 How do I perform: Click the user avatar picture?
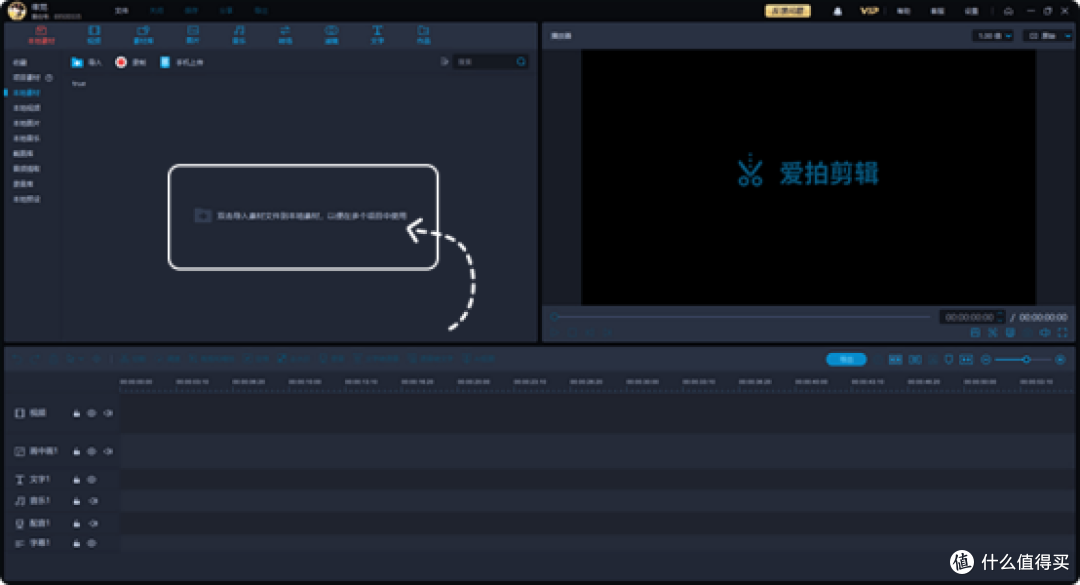click(17, 11)
